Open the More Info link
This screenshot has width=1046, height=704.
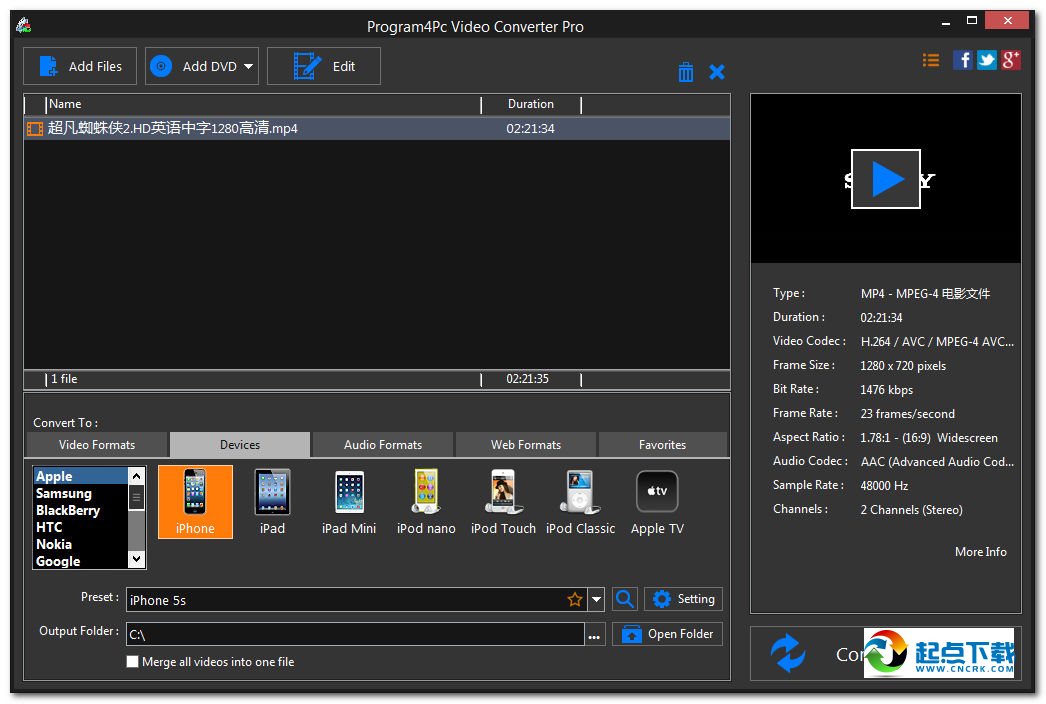[980, 552]
